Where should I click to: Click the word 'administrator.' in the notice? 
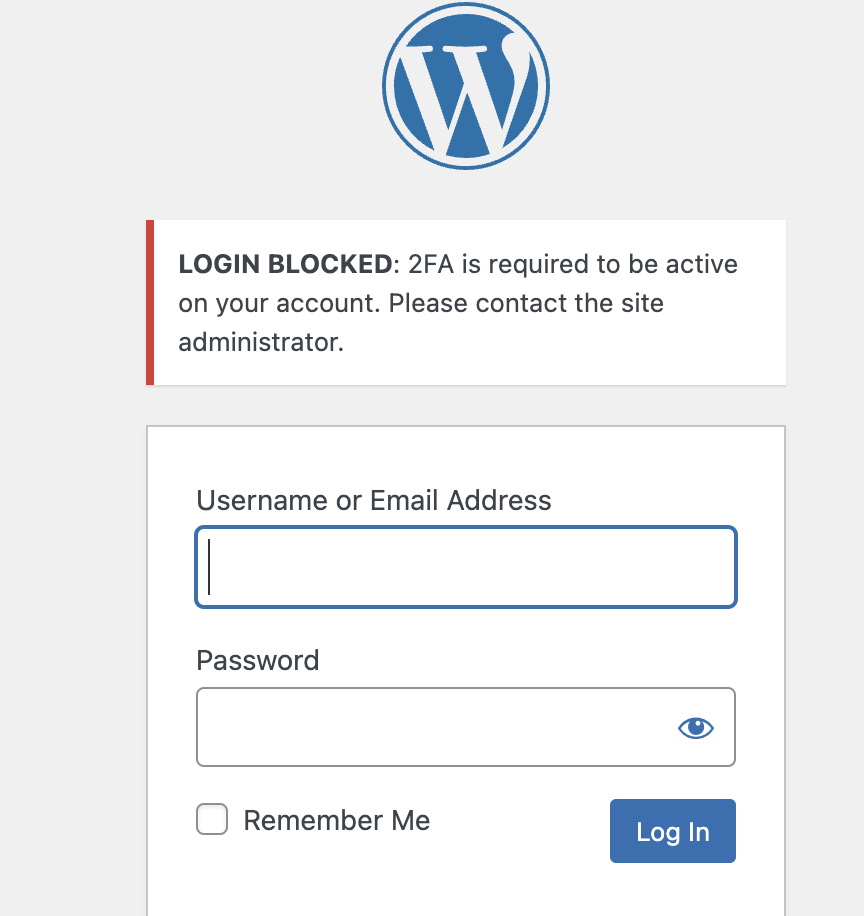point(261,342)
